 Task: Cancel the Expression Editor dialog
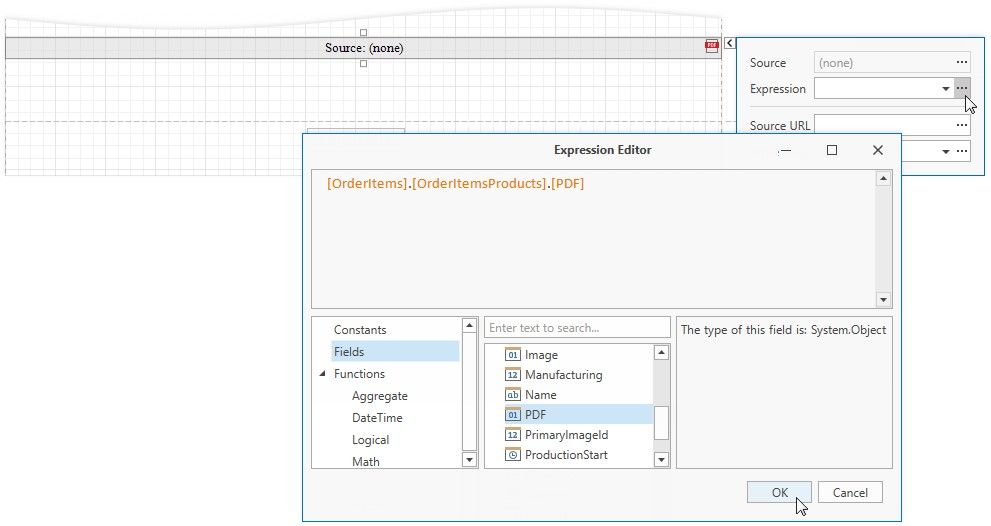[850, 492]
